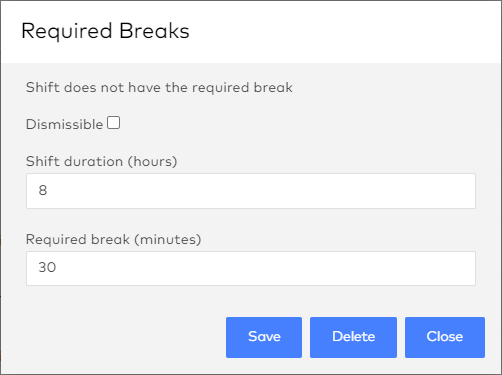This screenshot has height=375, width=502.
Task: Dismiss the dialog using the Close button
Action: 445,337
